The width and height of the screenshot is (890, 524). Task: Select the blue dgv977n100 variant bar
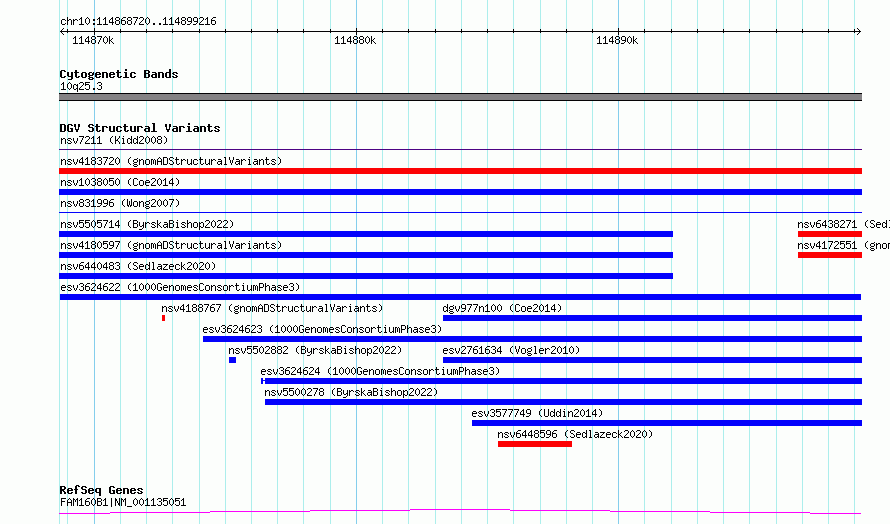pos(652,318)
